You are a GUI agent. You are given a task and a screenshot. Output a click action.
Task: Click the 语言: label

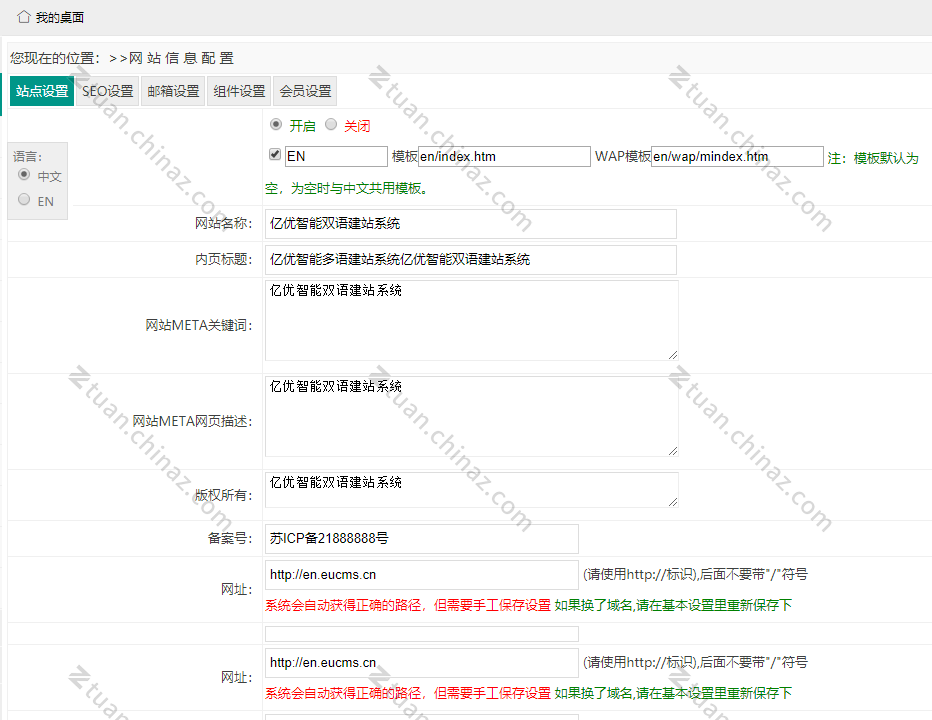coord(27,157)
